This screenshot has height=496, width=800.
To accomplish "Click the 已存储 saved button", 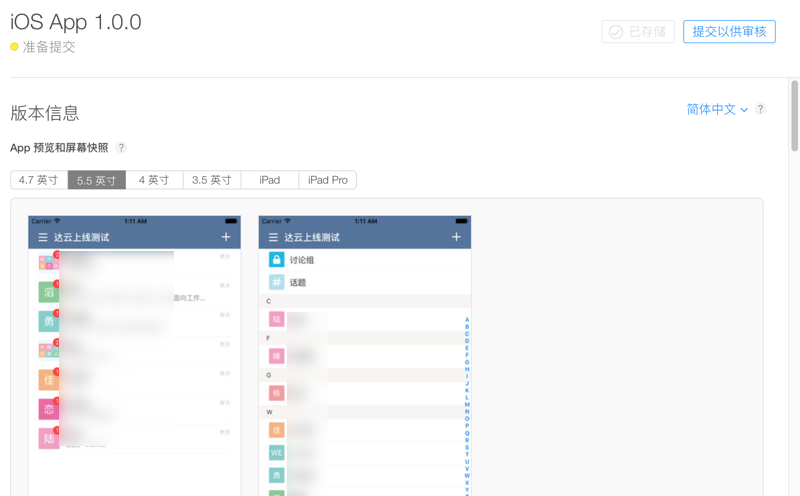I will pyautogui.click(x=638, y=32).
